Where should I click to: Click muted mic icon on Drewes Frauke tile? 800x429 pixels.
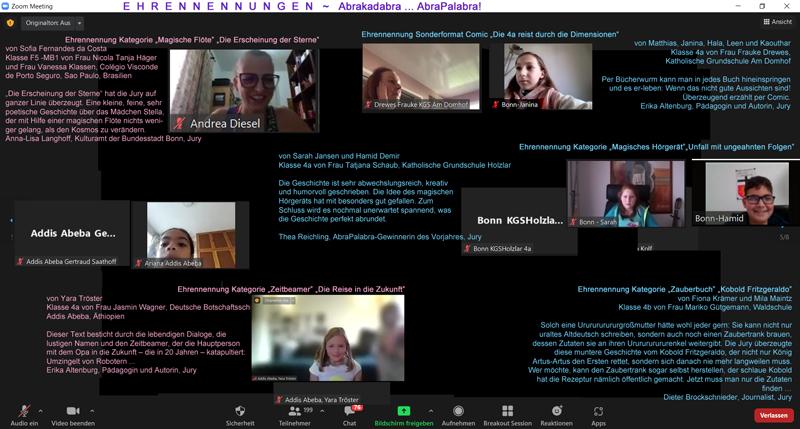(x=368, y=105)
